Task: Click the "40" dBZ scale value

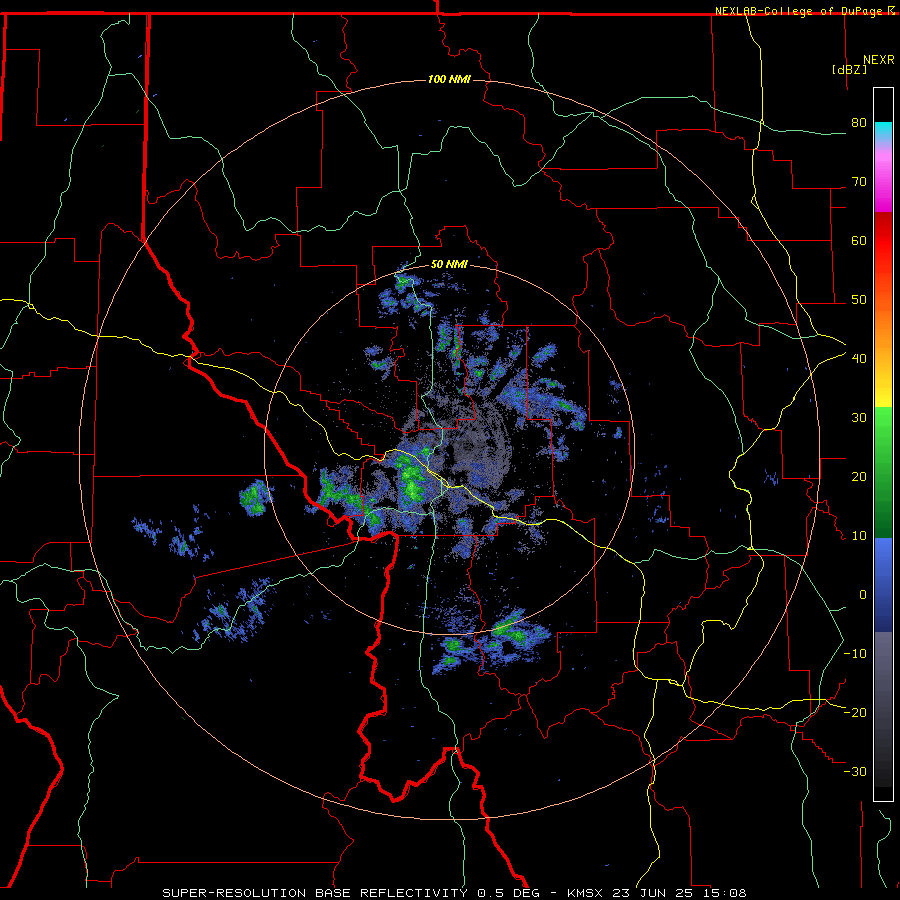Action: click(859, 358)
